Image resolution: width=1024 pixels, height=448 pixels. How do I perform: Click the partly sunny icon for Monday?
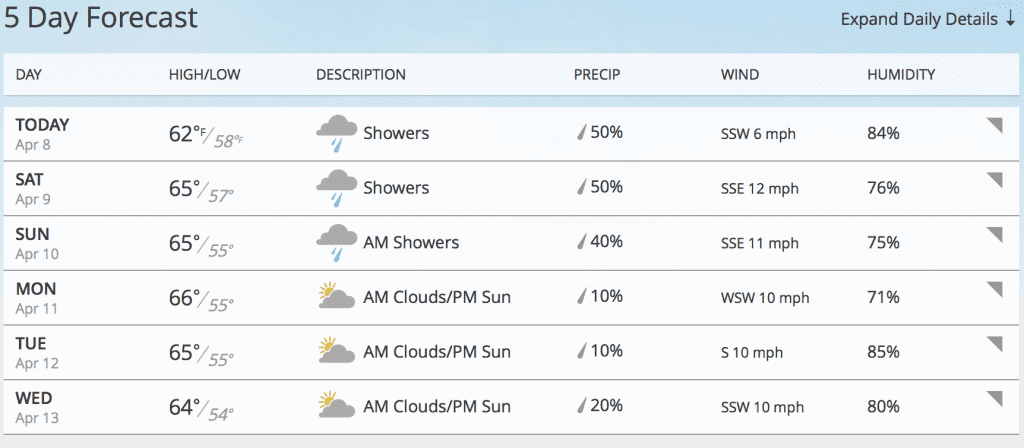(336, 296)
